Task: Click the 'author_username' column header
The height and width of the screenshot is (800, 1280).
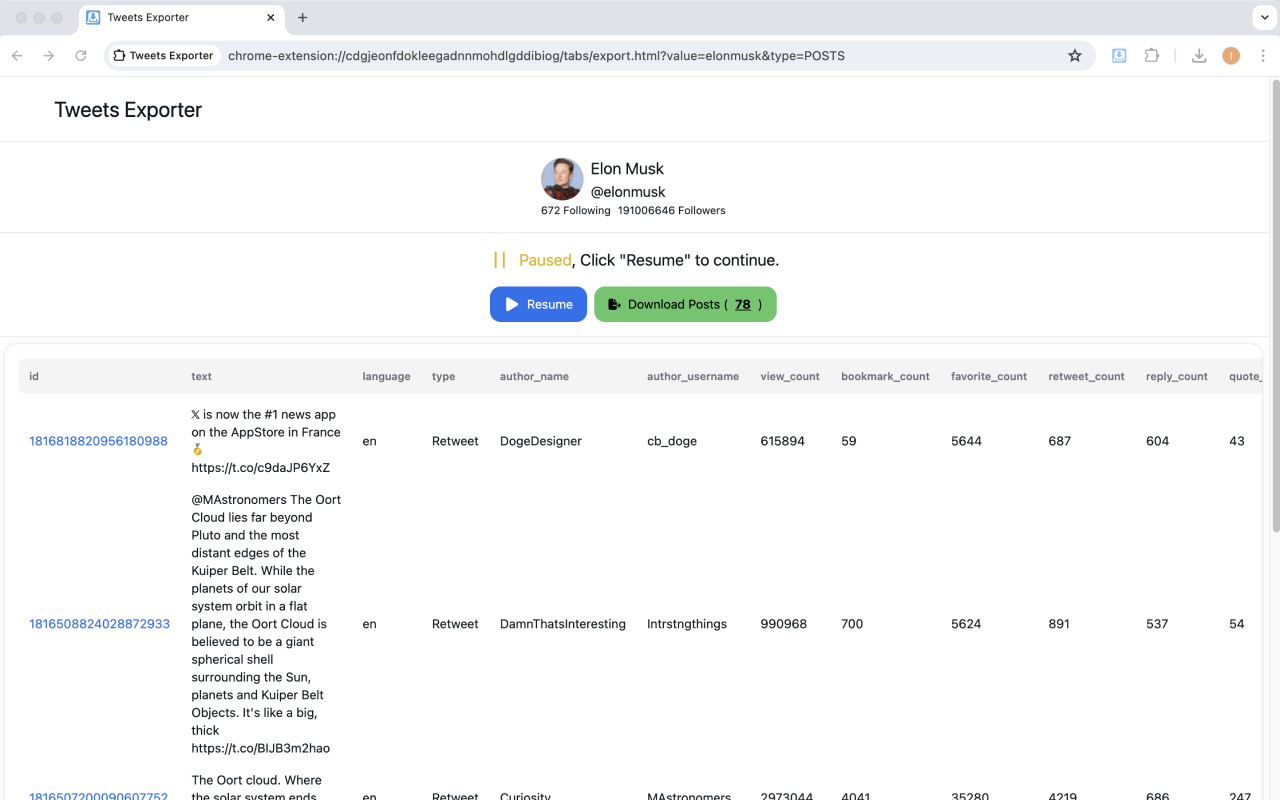Action: [693, 377]
